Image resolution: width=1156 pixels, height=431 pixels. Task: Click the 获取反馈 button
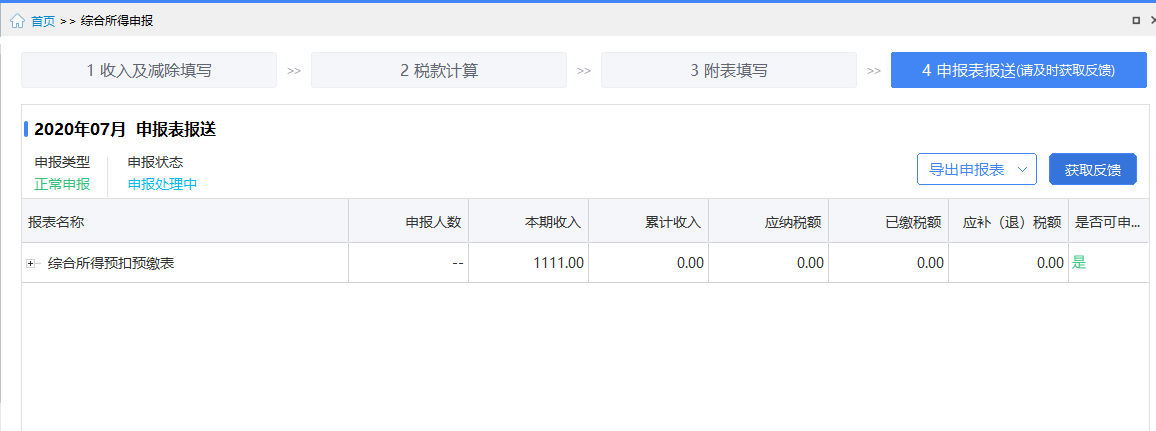pos(1093,169)
